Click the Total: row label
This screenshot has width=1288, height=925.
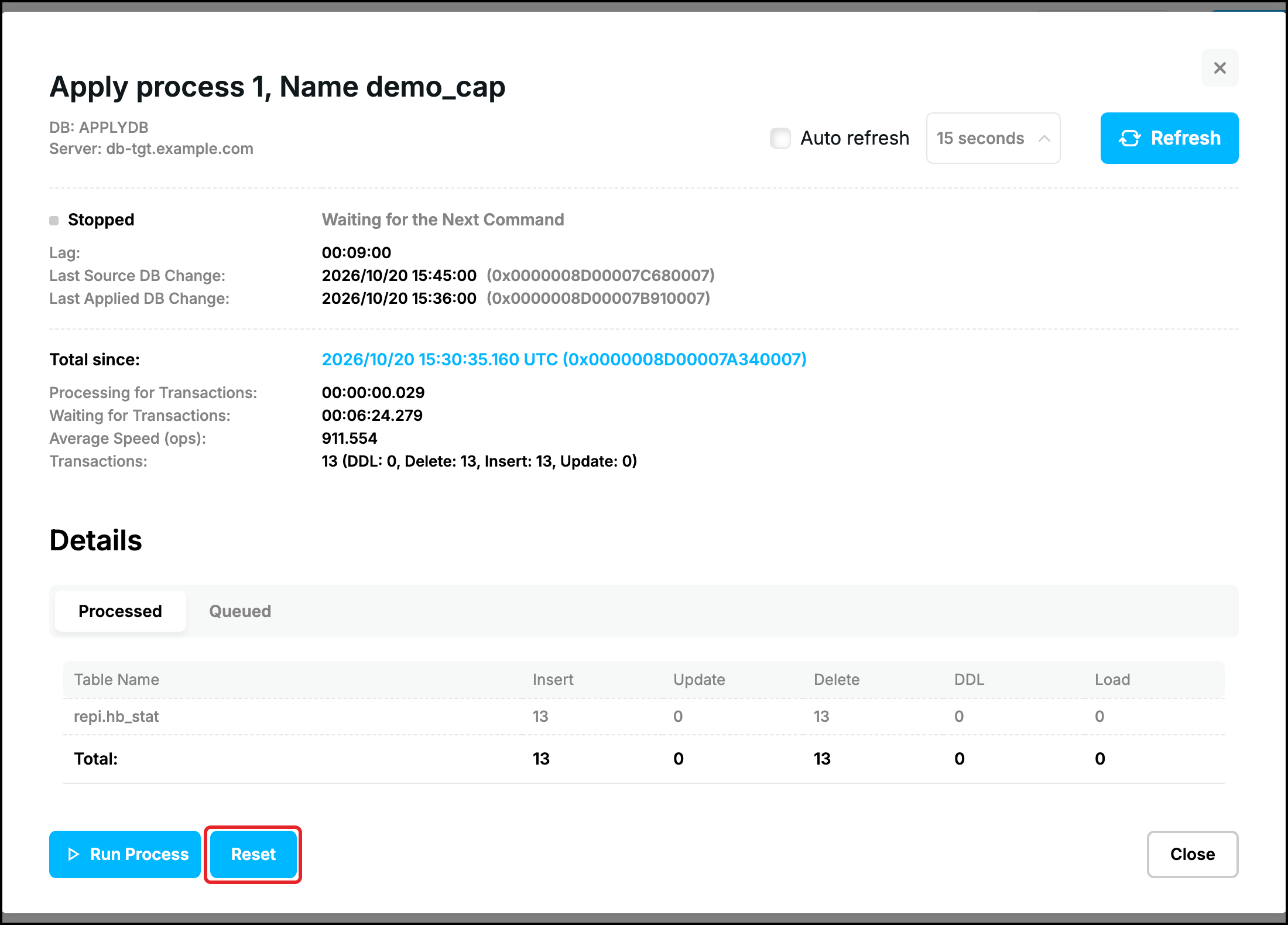pyautogui.click(x=96, y=759)
